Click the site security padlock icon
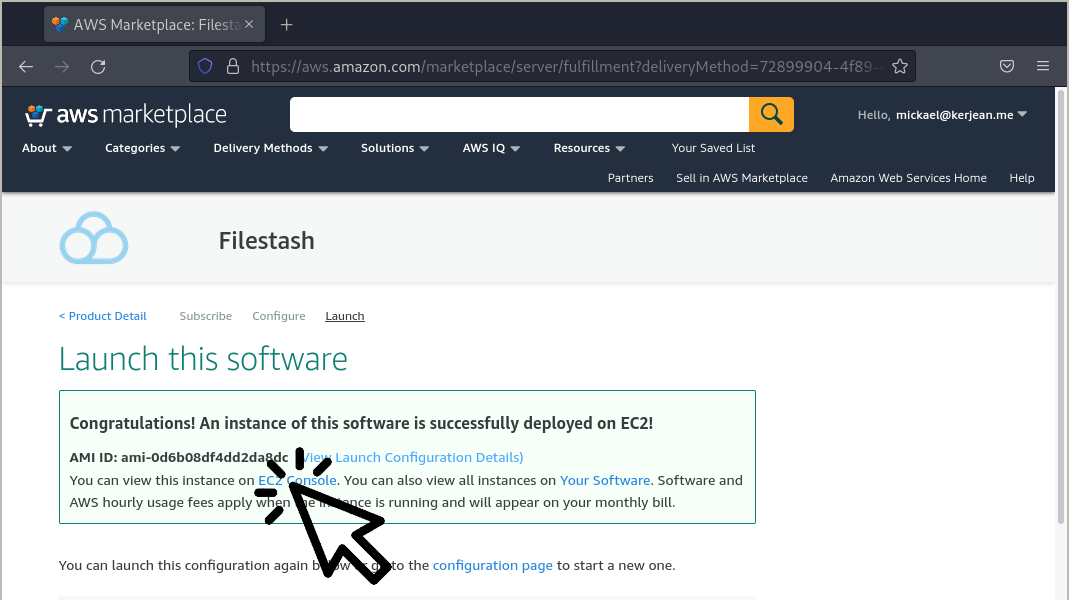Screen dimensions: 1069x600 point(232,66)
